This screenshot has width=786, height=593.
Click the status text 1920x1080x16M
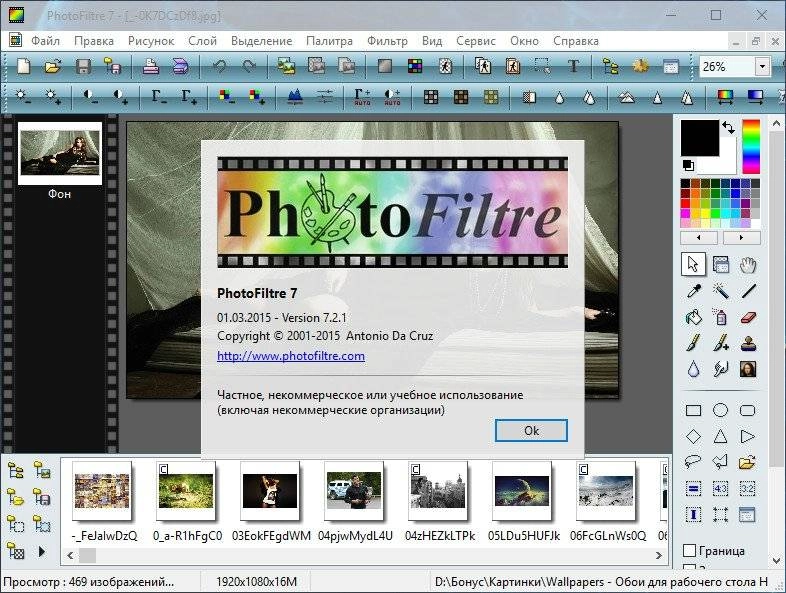pyautogui.click(x=256, y=582)
